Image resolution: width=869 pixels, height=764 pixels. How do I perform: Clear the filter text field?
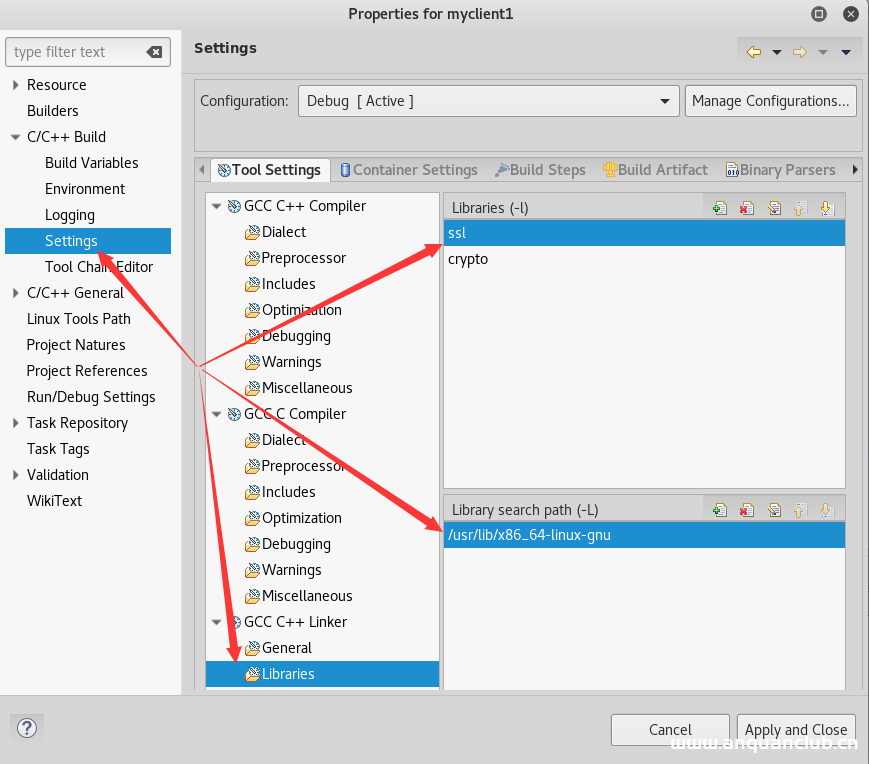point(153,51)
